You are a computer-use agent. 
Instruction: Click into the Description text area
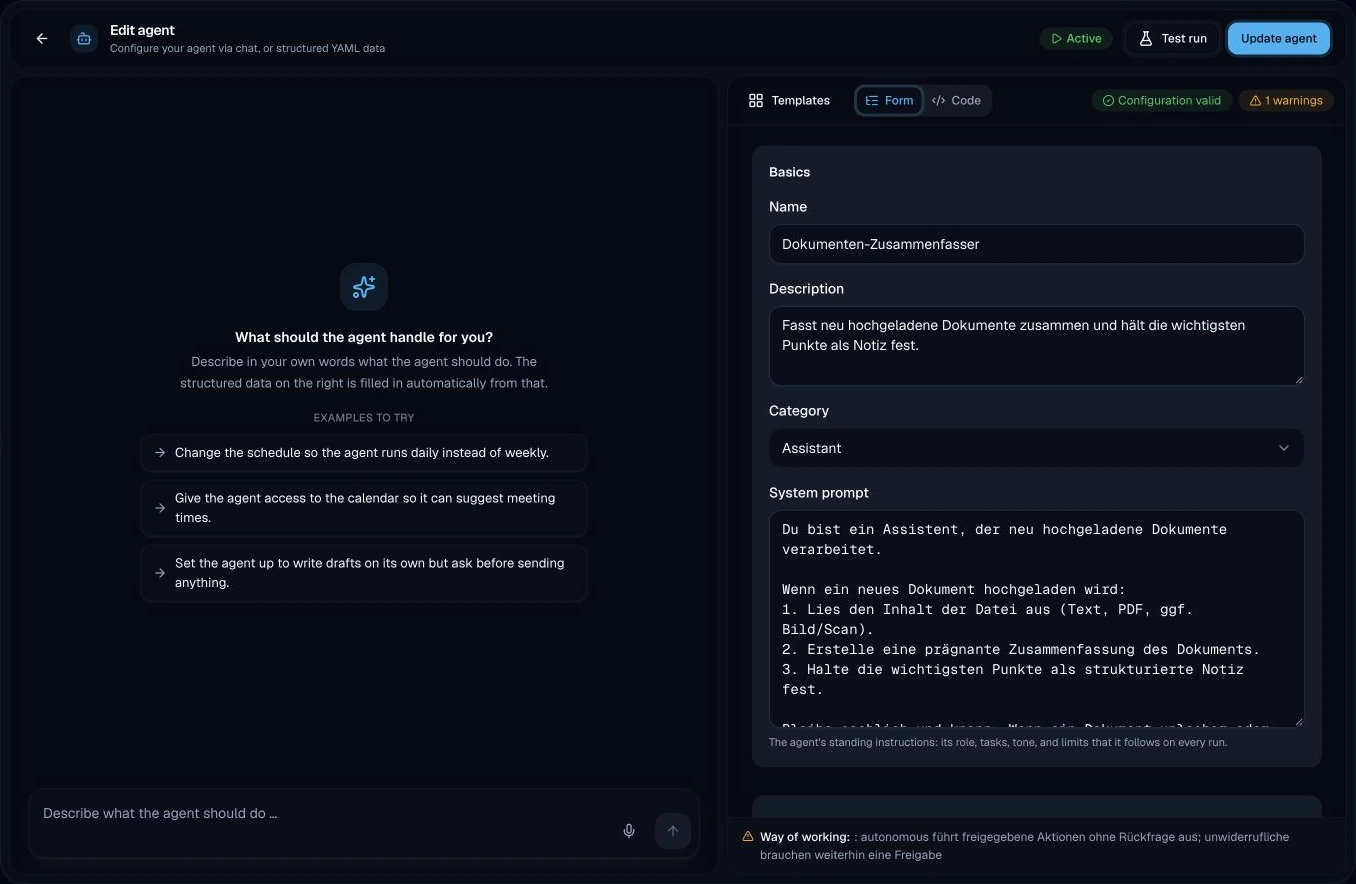(1036, 346)
